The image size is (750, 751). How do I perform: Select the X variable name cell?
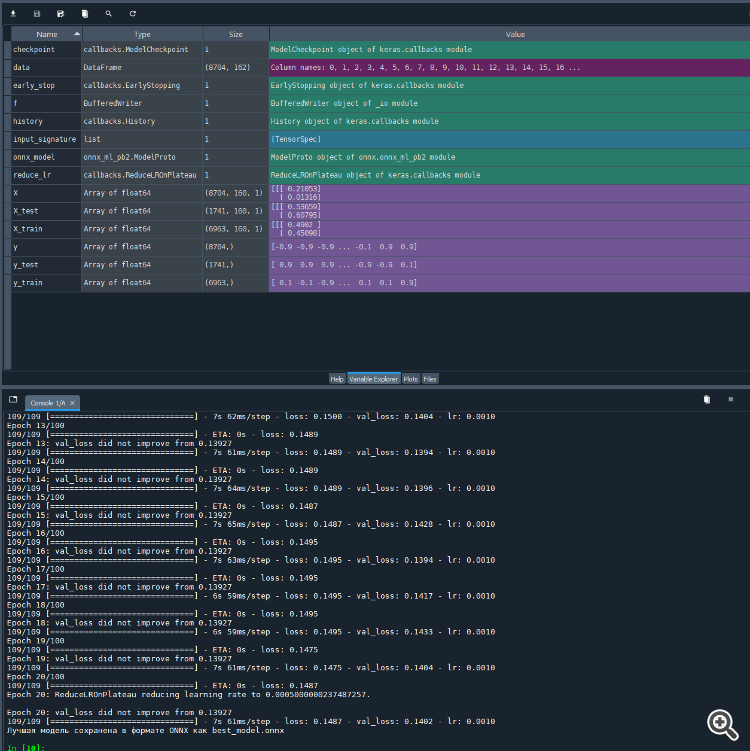point(46,193)
